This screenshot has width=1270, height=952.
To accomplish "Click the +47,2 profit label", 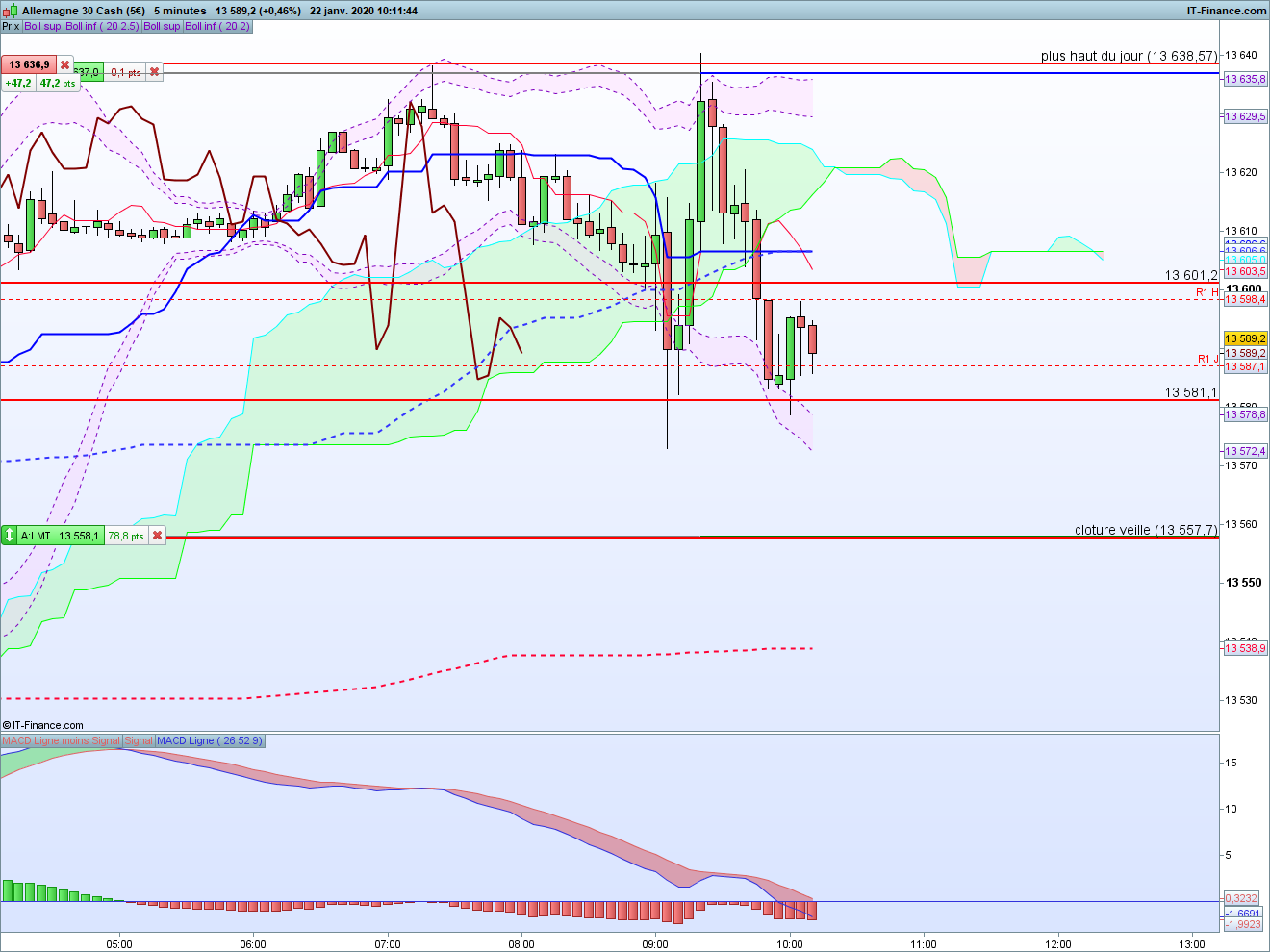I will click(x=18, y=84).
